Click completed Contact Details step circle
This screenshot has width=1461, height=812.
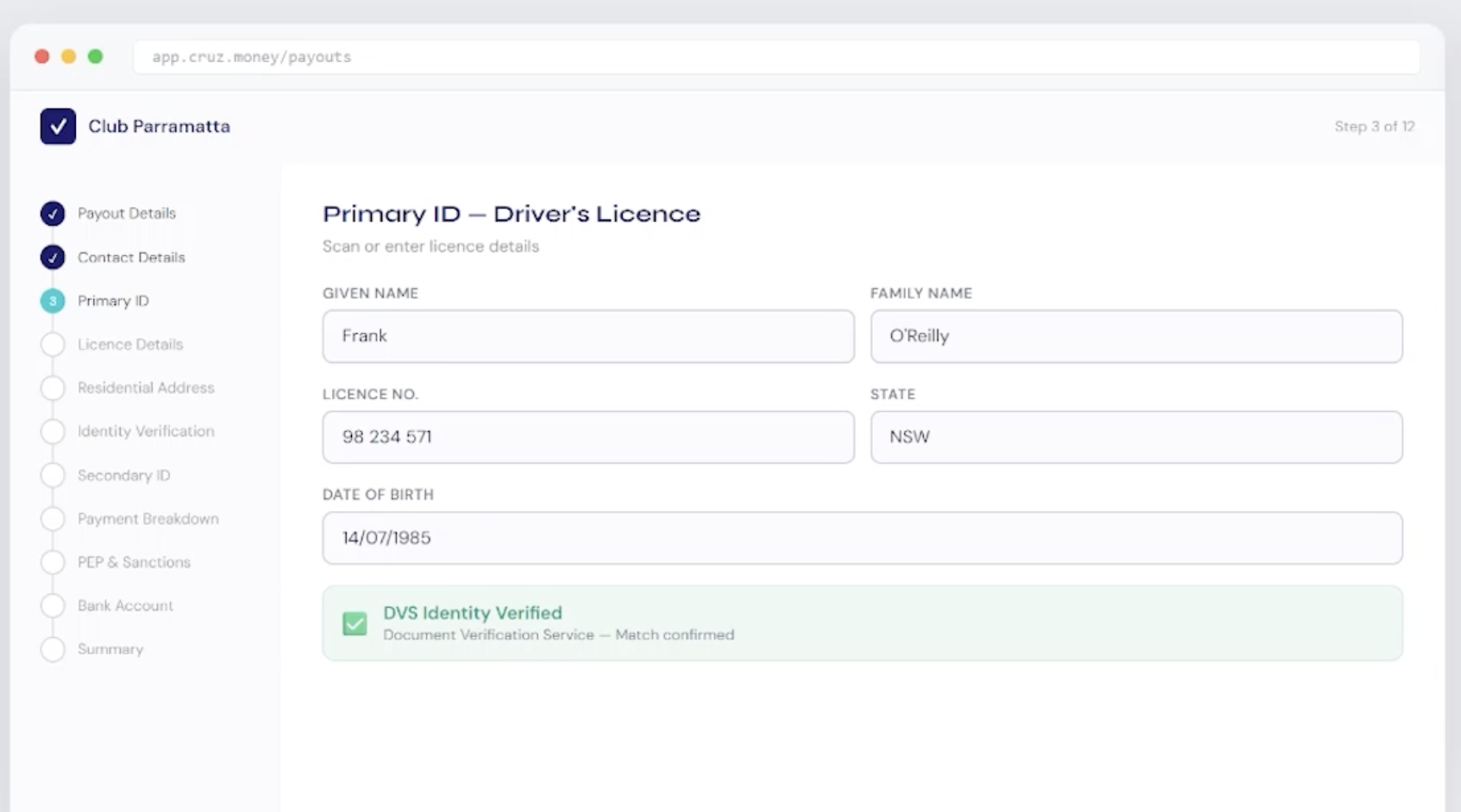click(x=53, y=257)
